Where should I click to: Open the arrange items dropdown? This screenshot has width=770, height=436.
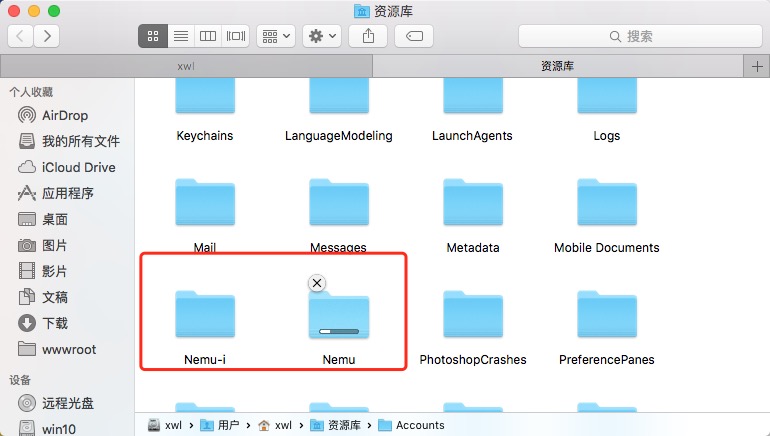(x=275, y=36)
